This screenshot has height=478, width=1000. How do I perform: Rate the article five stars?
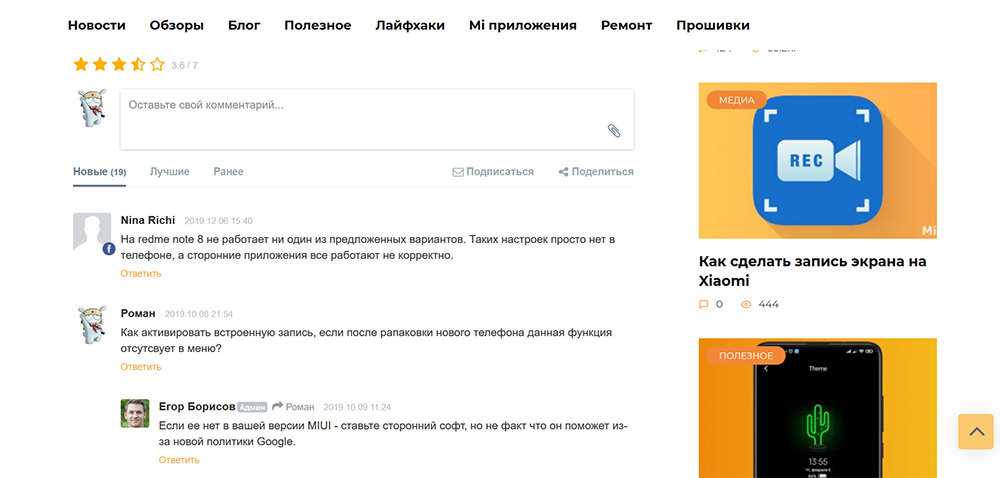pyautogui.click(x=157, y=64)
